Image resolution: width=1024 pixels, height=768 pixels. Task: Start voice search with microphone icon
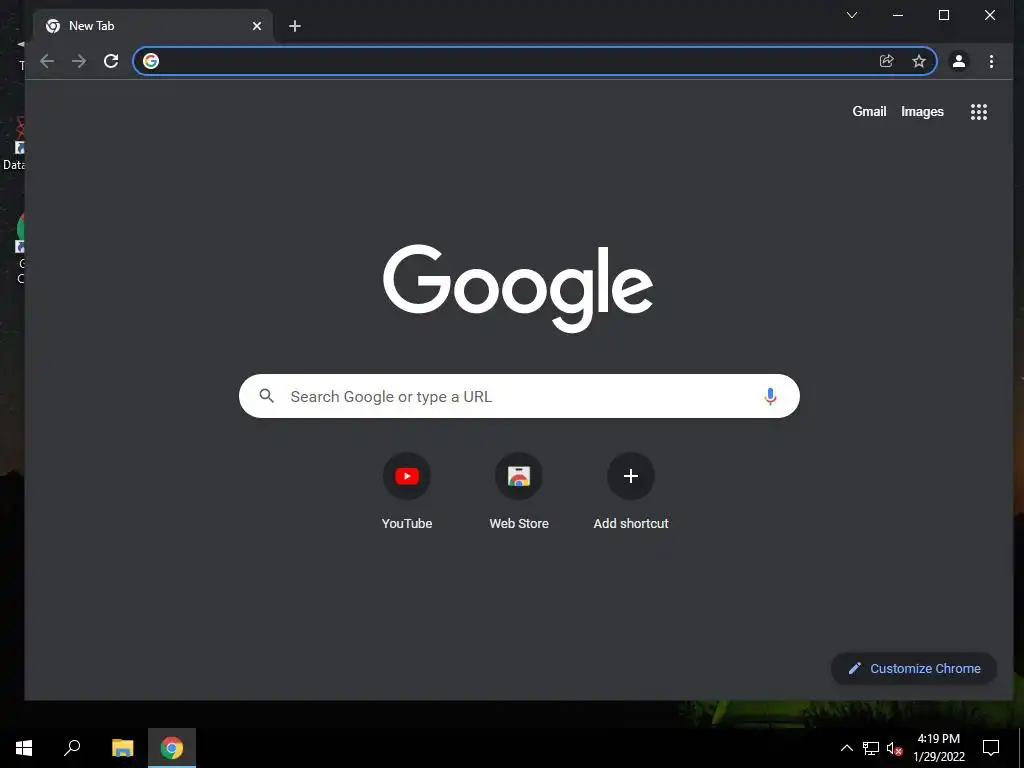coord(770,396)
